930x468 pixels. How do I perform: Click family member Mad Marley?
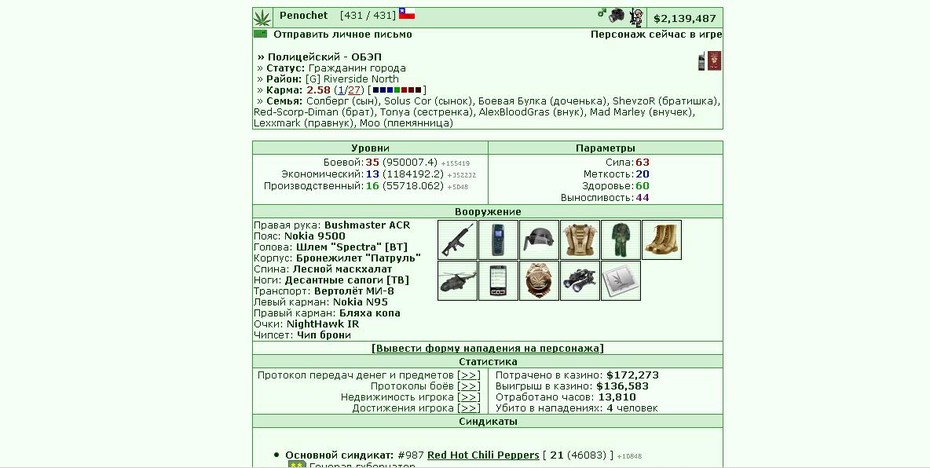click(616, 112)
